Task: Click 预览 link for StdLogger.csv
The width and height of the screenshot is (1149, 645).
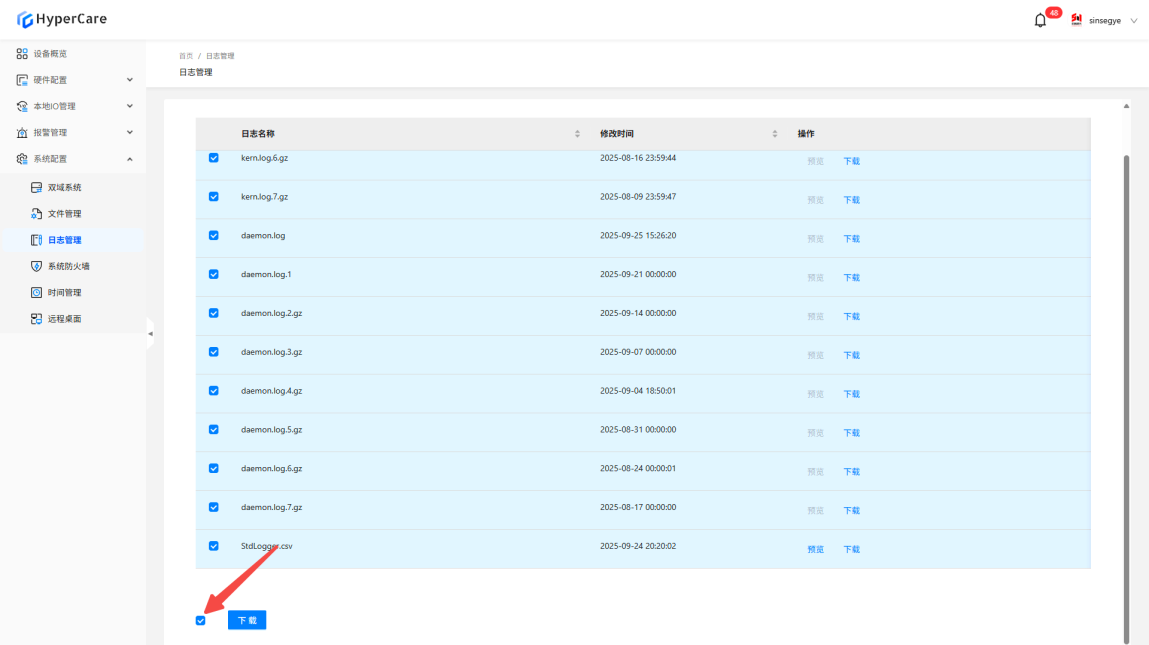Action: pyautogui.click(x=815, y=549)
